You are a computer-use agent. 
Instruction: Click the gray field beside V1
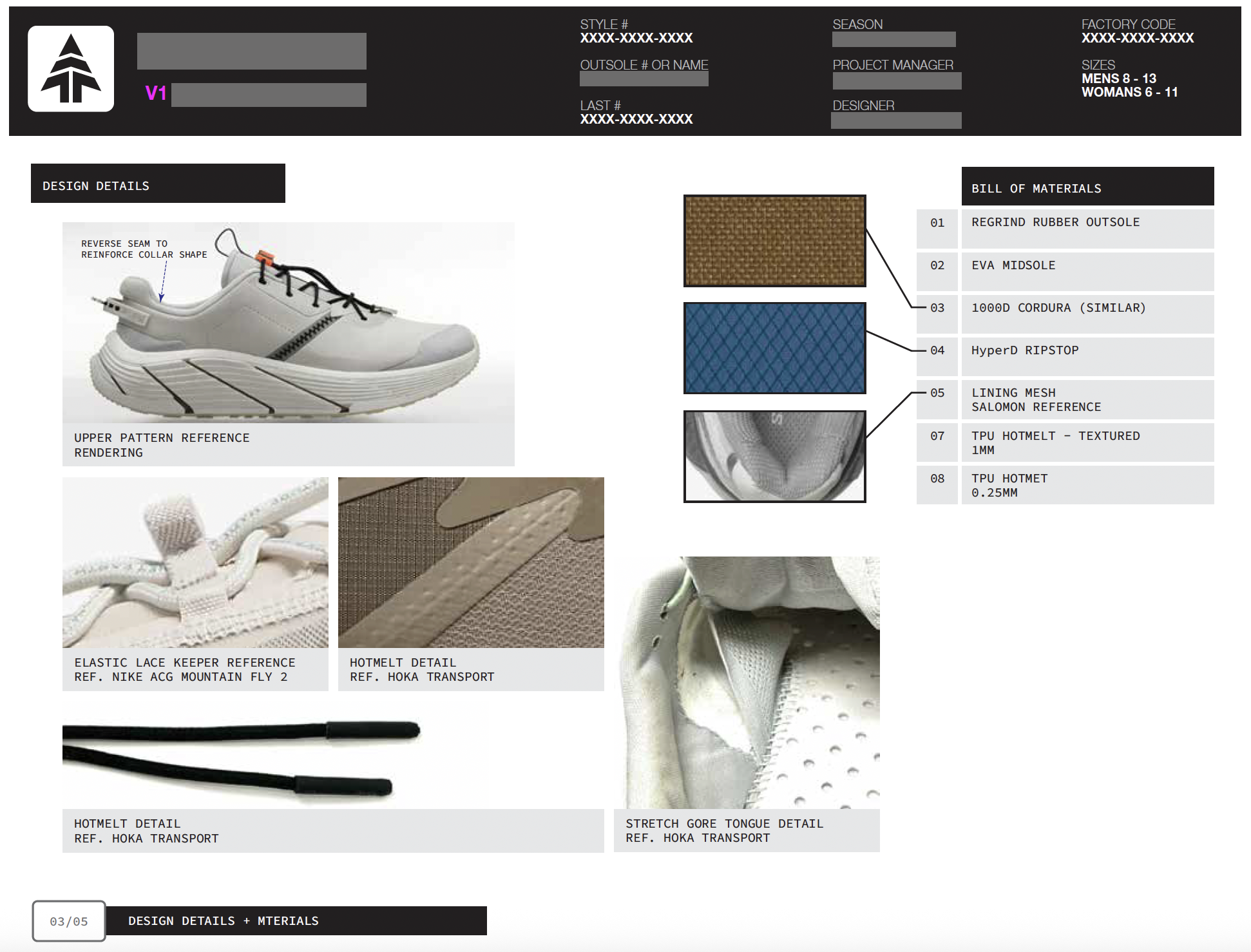(269, 95)
